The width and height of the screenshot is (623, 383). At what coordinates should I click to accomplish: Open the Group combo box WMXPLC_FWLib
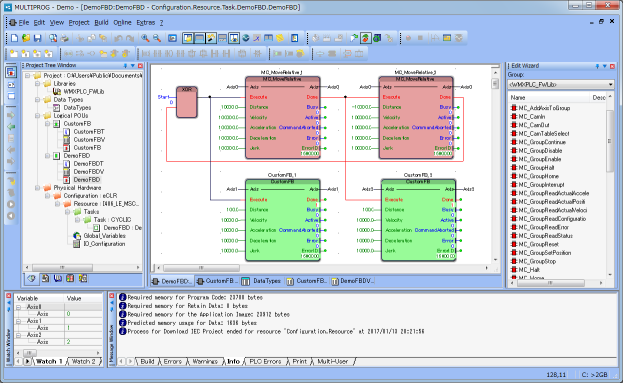pyautogui.click(x=561, y=85)
